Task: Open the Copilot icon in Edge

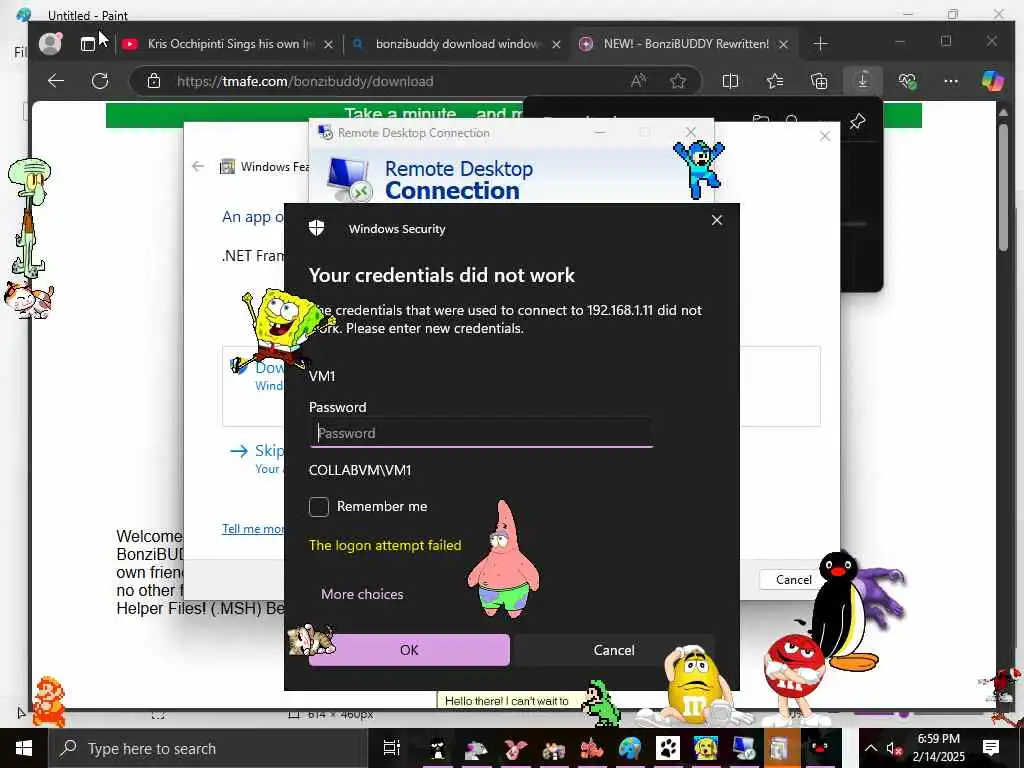Action: (993, 81)
